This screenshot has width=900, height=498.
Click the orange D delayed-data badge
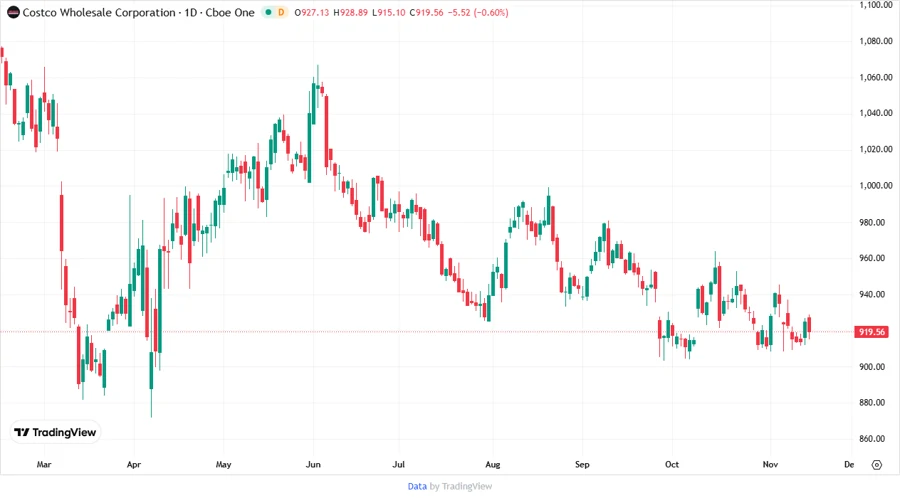pos(281,12)
